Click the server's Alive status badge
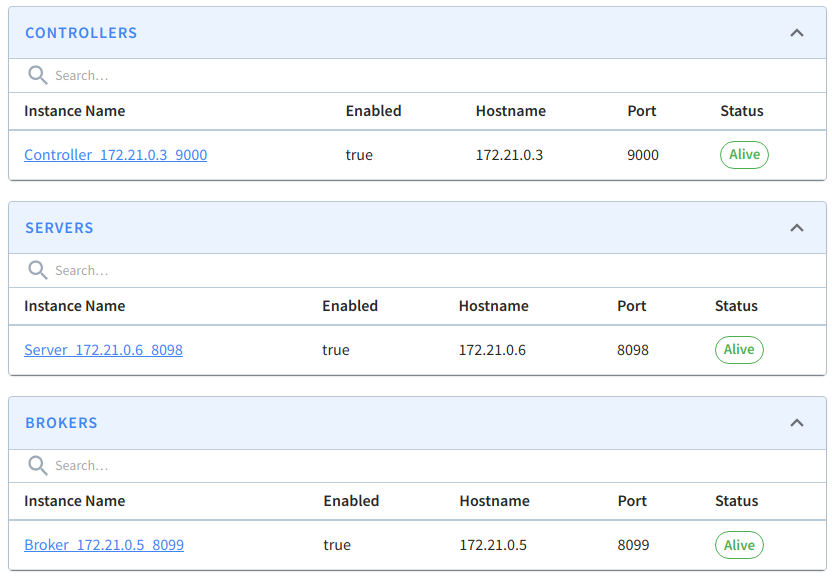832x583 pixels. (x=739, y=350)
